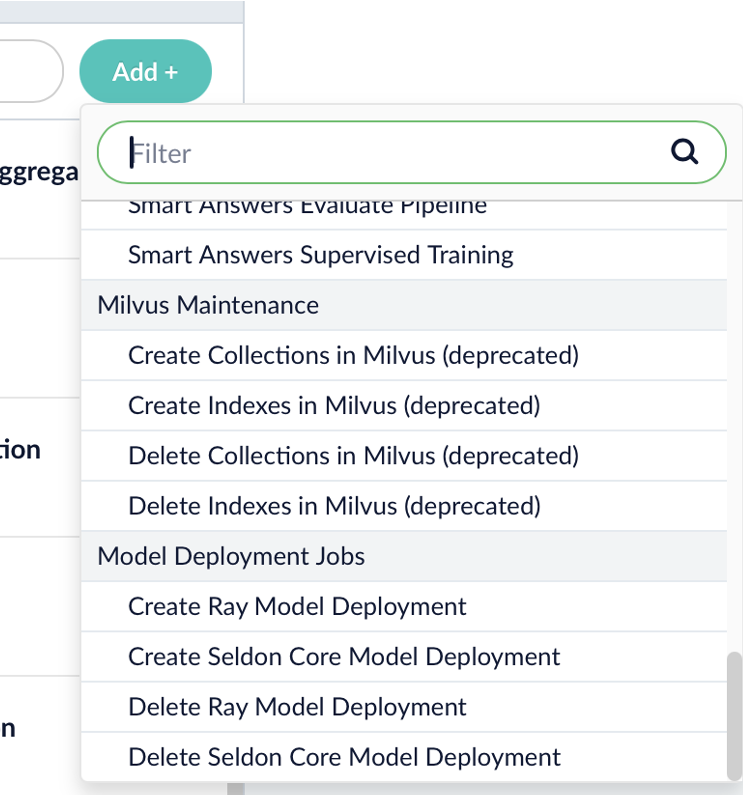Choose Smart Answers Supervised Training
This screenshot has width=744, height=796.
(x=320, y=255)
